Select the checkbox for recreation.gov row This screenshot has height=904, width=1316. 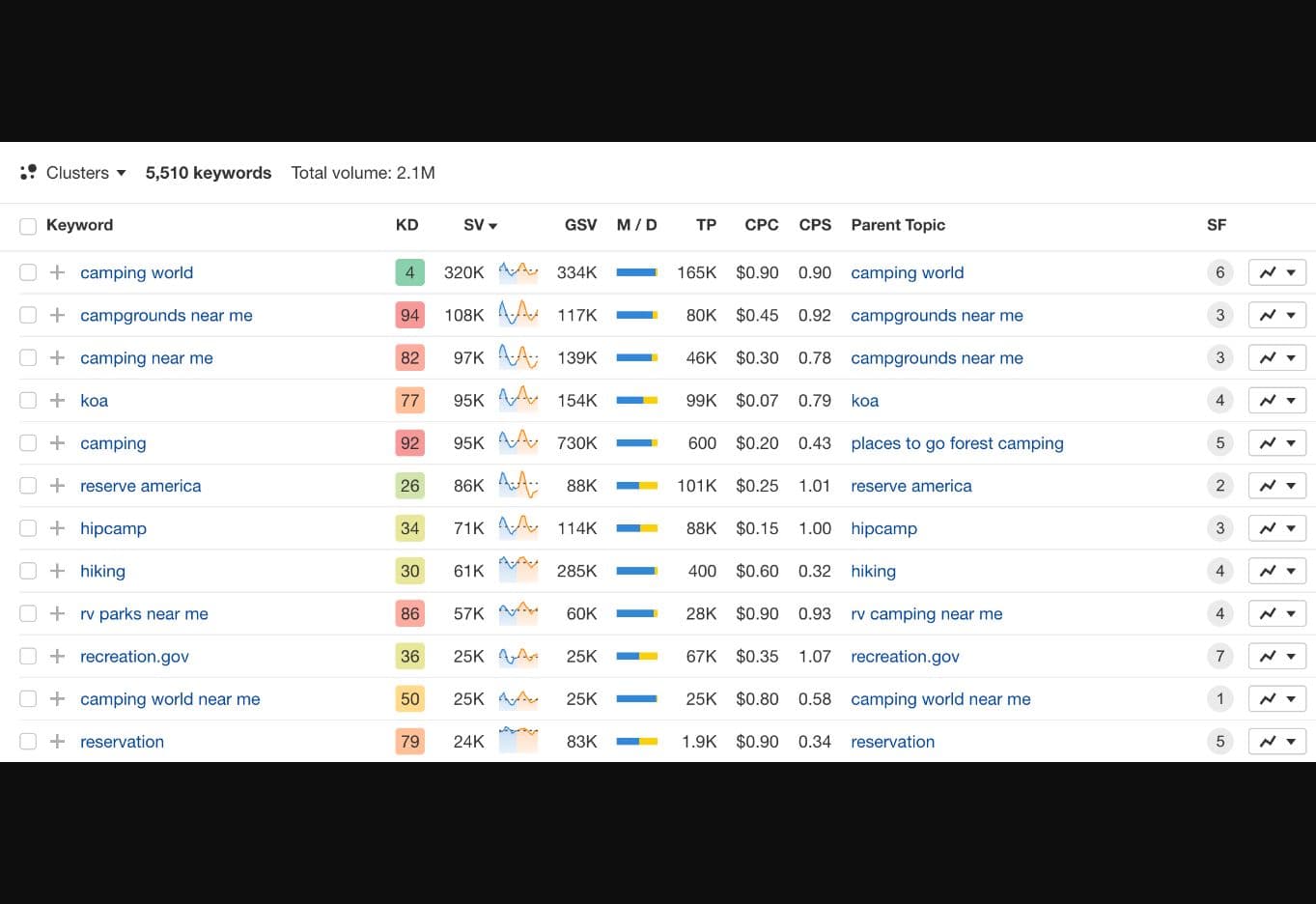[28, 656]
